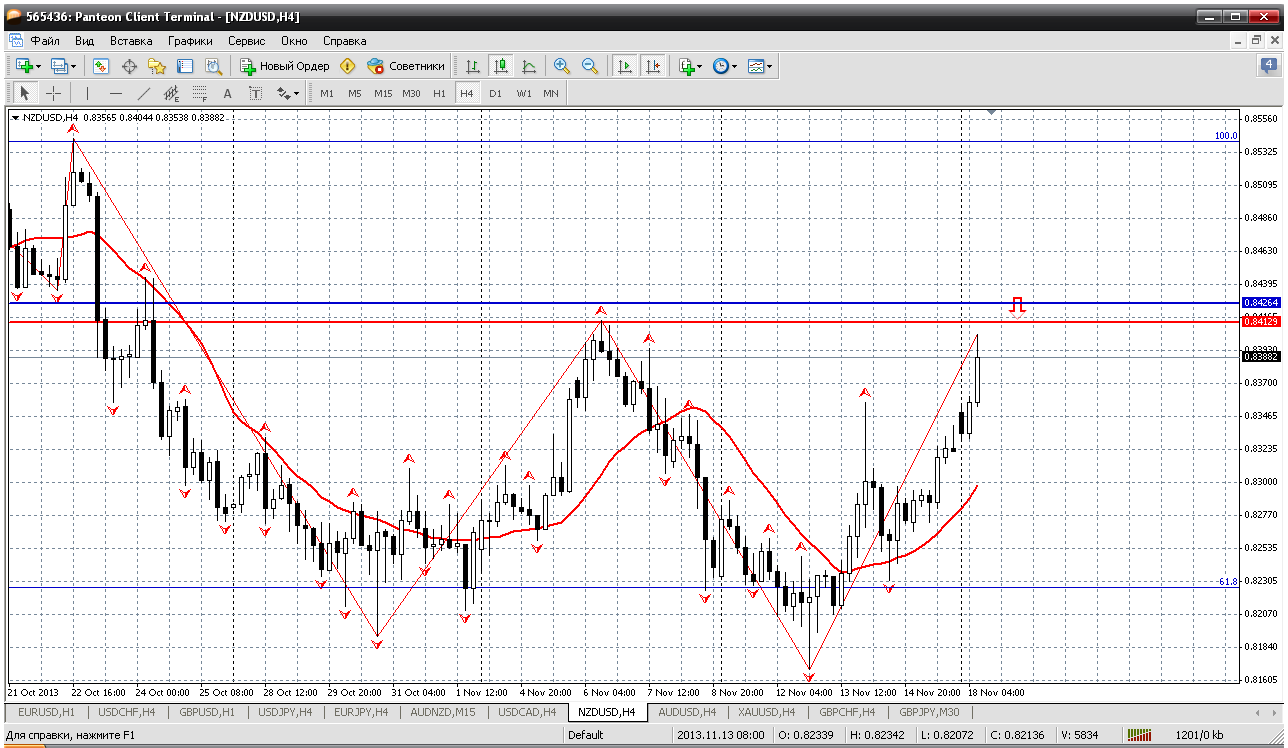1288x748 pixels.
Task: Click the Zoom In magnifier icon
Action: 562,66
